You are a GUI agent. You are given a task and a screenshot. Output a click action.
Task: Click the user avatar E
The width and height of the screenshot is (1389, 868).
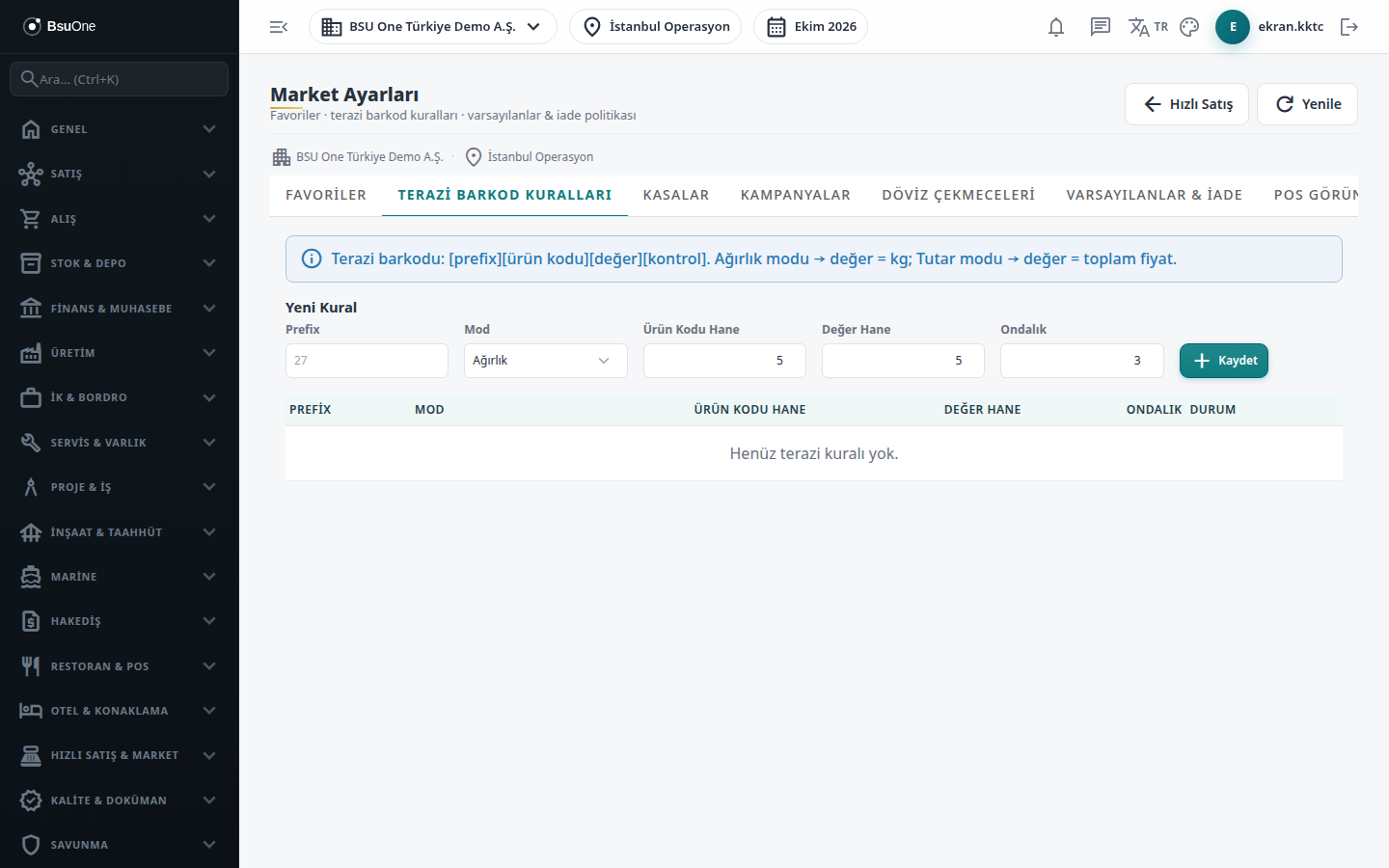pyautogui.click(x=1233, y=27)
